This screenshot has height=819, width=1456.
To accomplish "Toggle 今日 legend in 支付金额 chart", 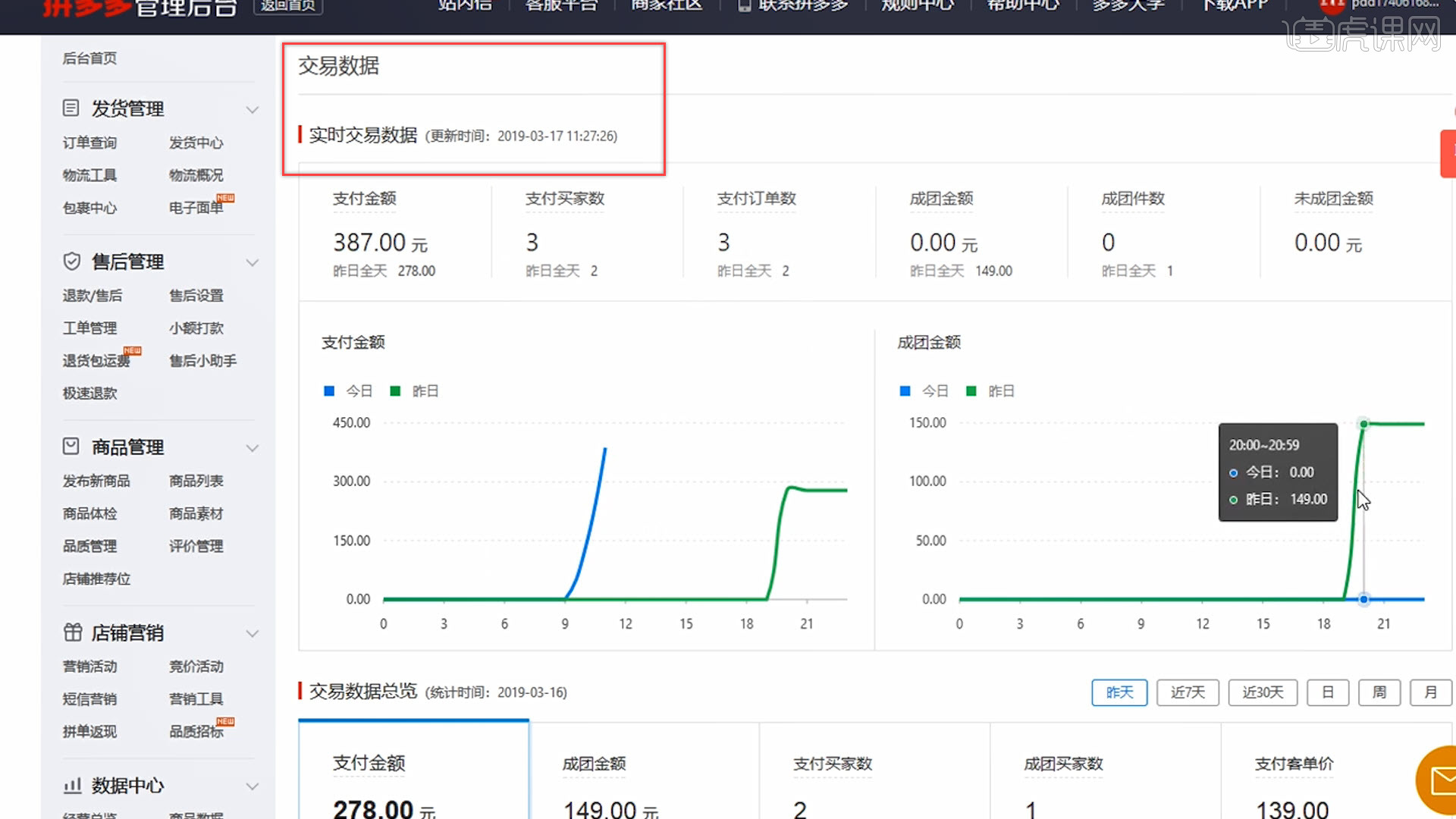I will pyautogui.click(x=348, y=391).
